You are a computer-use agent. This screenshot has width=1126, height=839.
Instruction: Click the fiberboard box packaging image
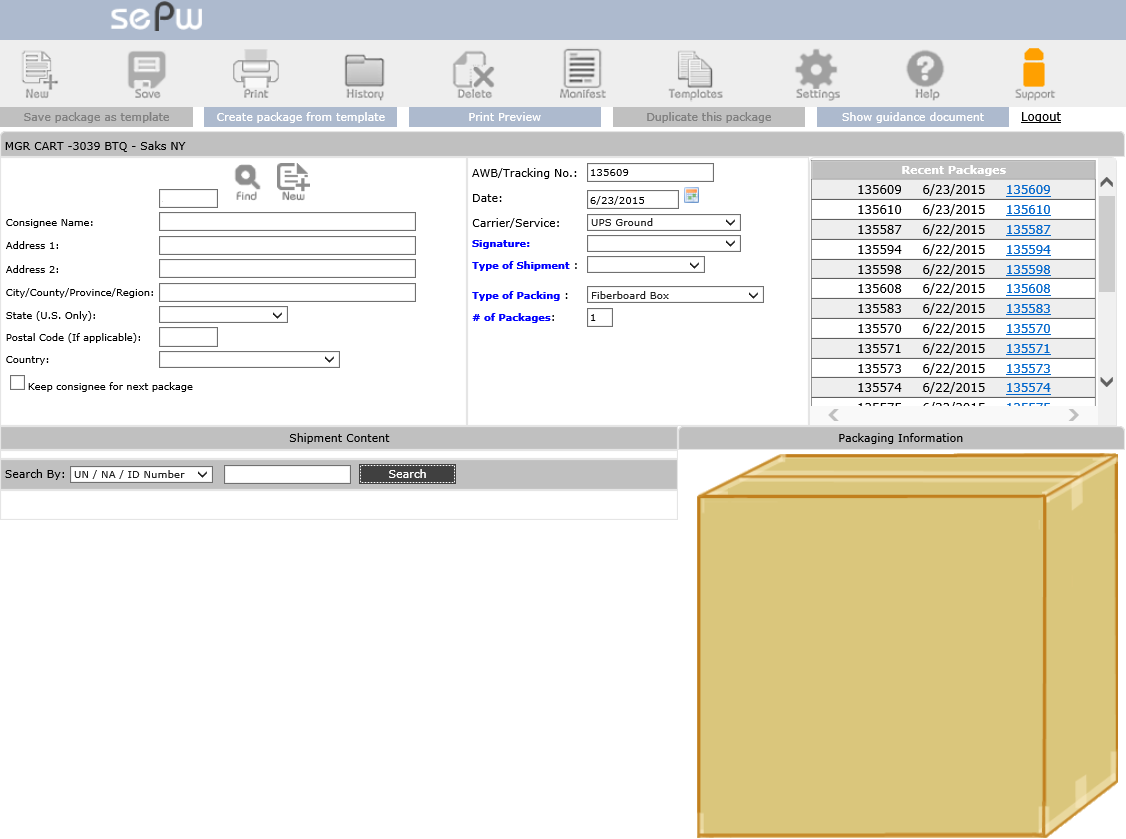pyautogui.click(x=908, y=645)
